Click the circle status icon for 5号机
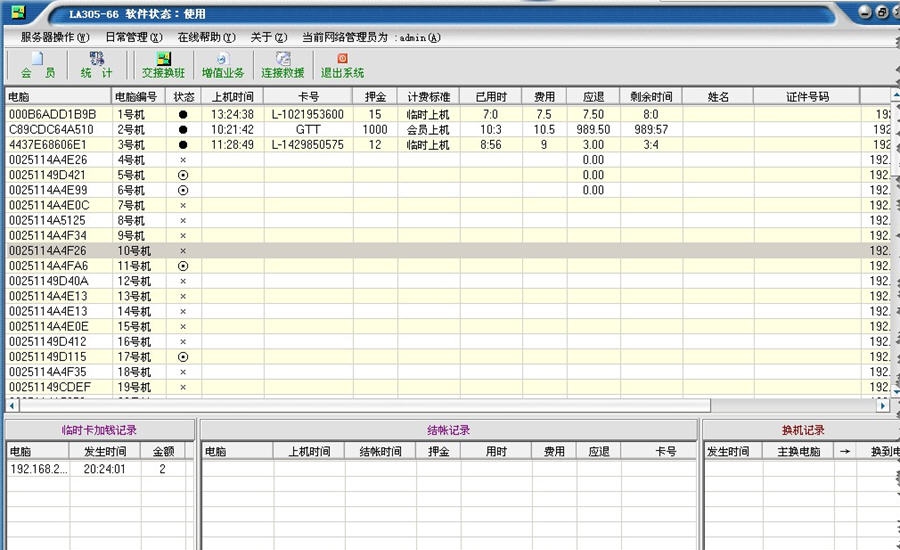This screenshot has width=900, height=550. [183, 175]
